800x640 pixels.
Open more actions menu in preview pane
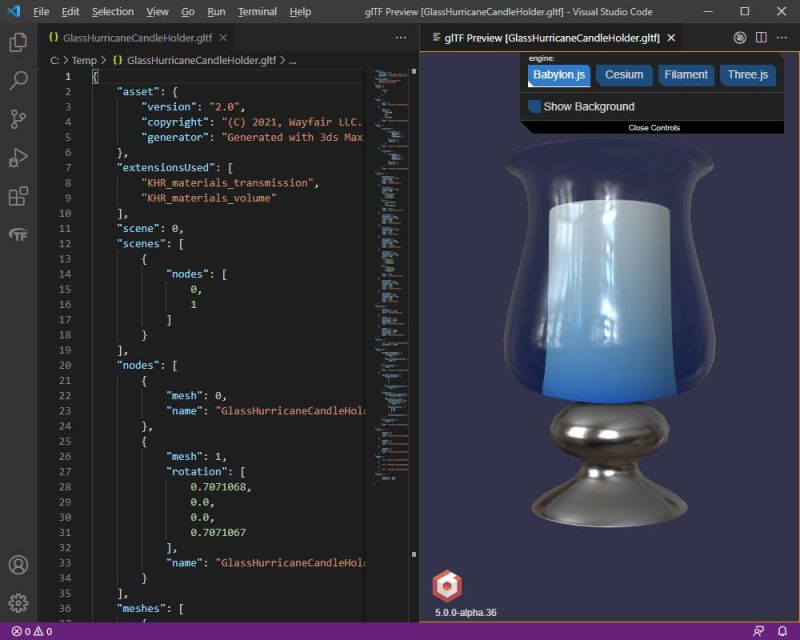(781, 37)
